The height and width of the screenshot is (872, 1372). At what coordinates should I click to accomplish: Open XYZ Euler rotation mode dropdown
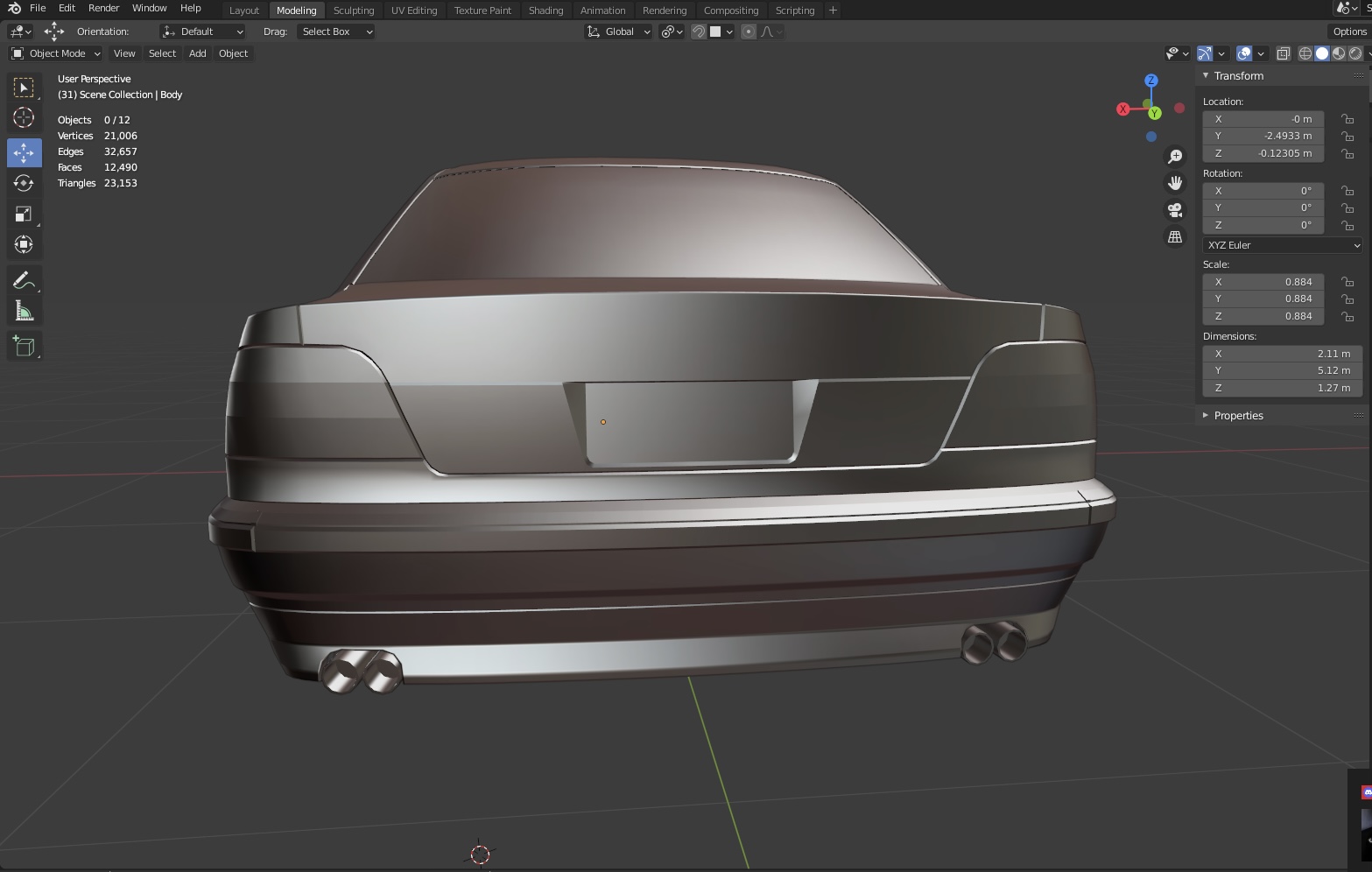point(1283,245)
